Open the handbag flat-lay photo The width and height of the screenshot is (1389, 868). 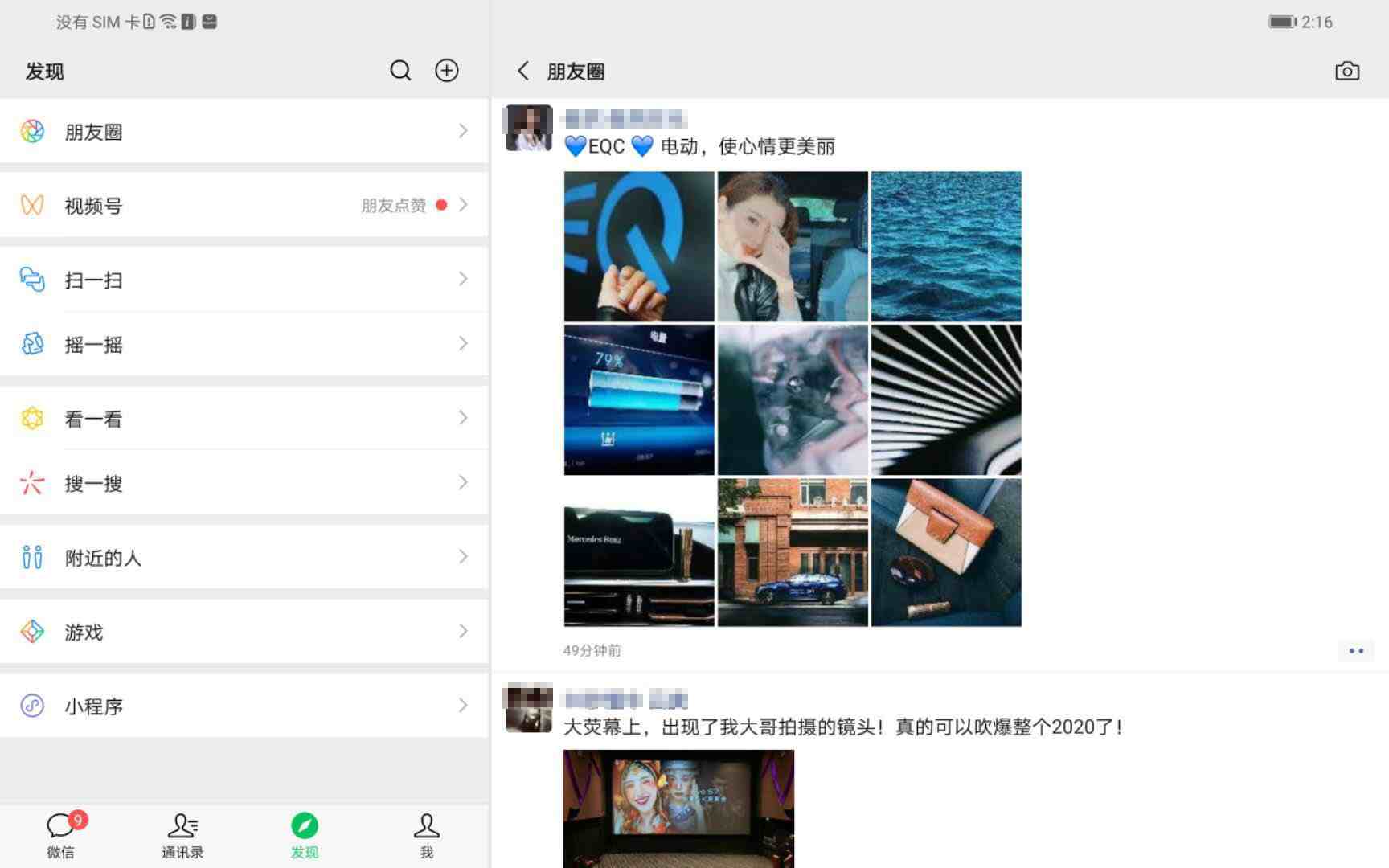(x=946, y=553)
